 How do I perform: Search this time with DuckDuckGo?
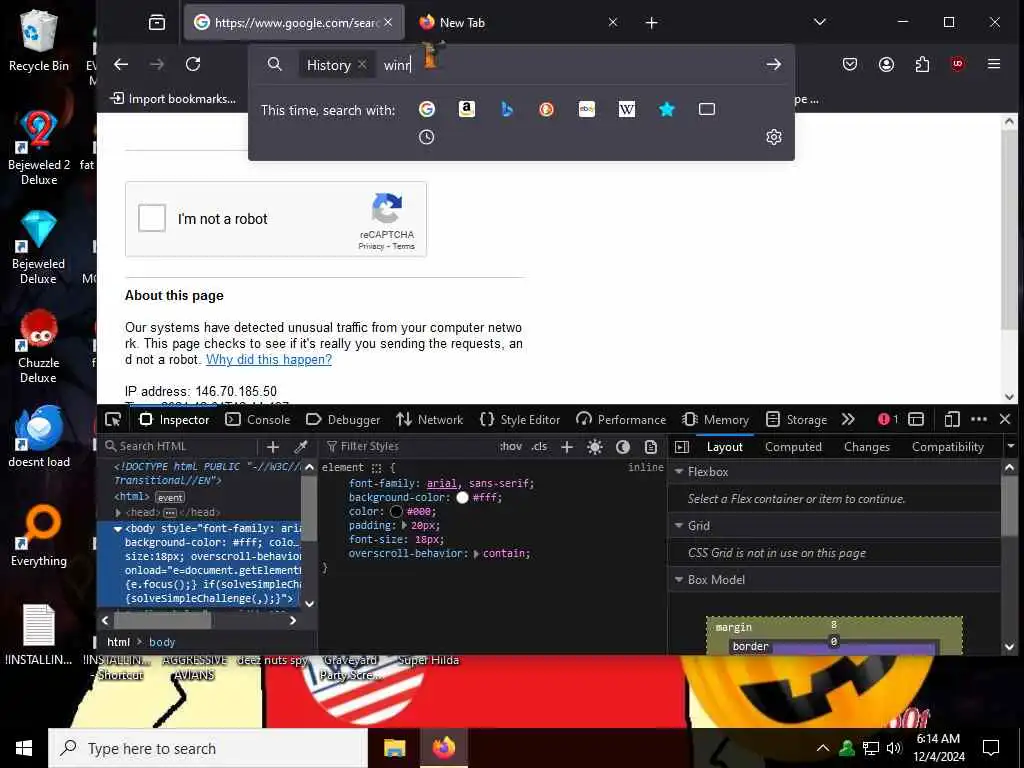(x=547, y=109)
